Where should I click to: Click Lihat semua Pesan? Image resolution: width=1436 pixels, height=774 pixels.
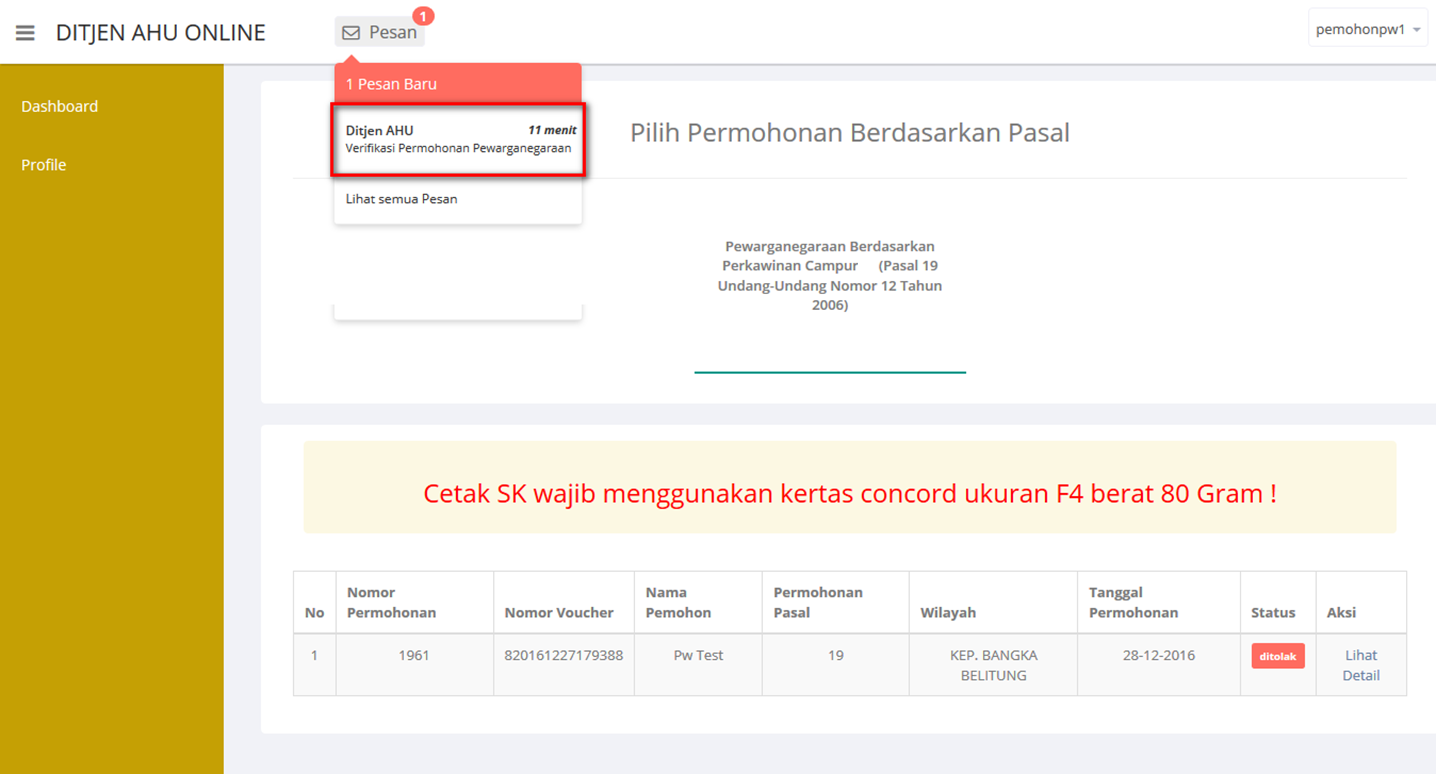[402, 199]
